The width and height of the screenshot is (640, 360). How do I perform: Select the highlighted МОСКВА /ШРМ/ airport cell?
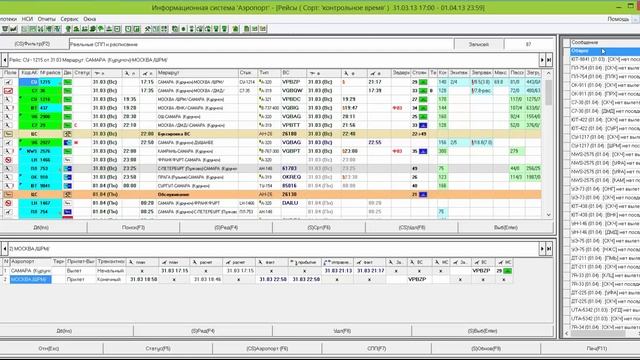click(31, 279)
